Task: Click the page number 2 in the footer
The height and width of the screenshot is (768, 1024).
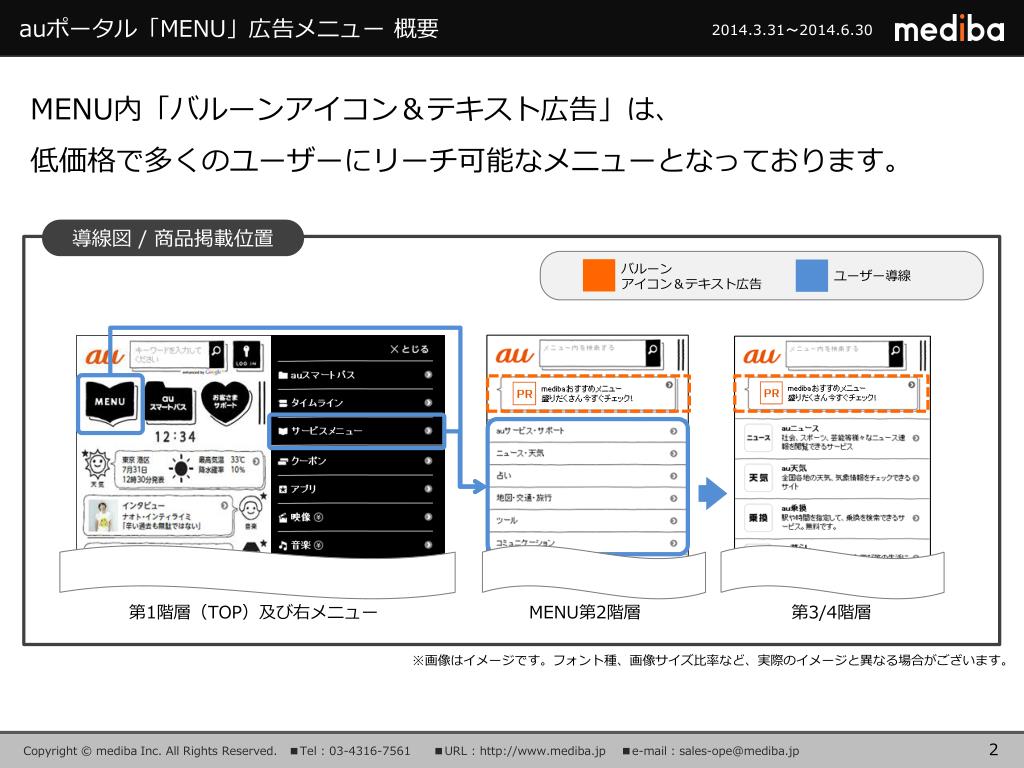Action: click(993, 750)
